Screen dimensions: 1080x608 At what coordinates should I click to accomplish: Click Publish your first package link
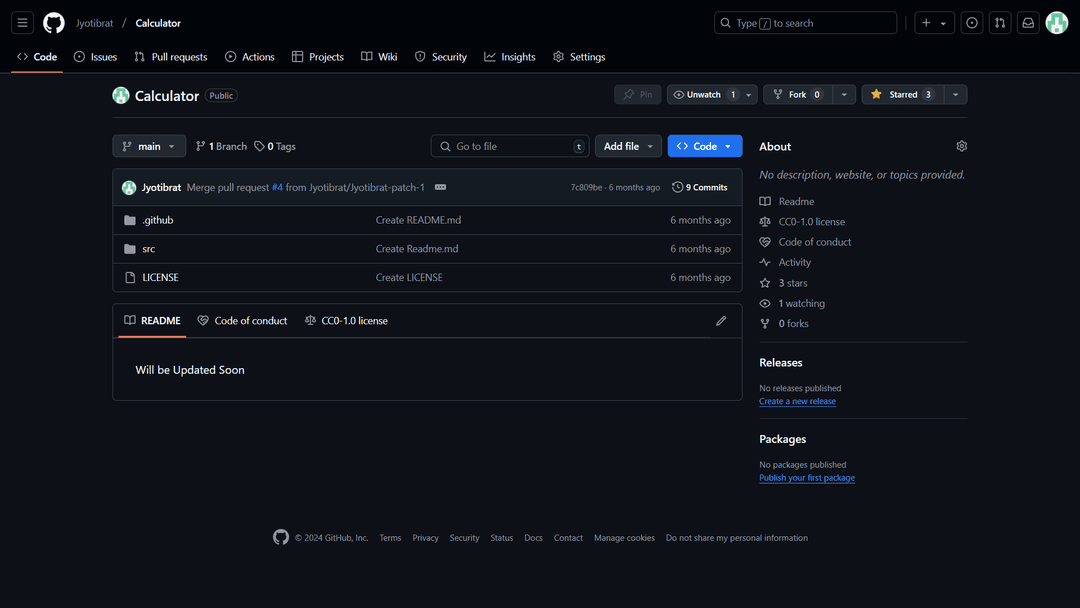807,478
